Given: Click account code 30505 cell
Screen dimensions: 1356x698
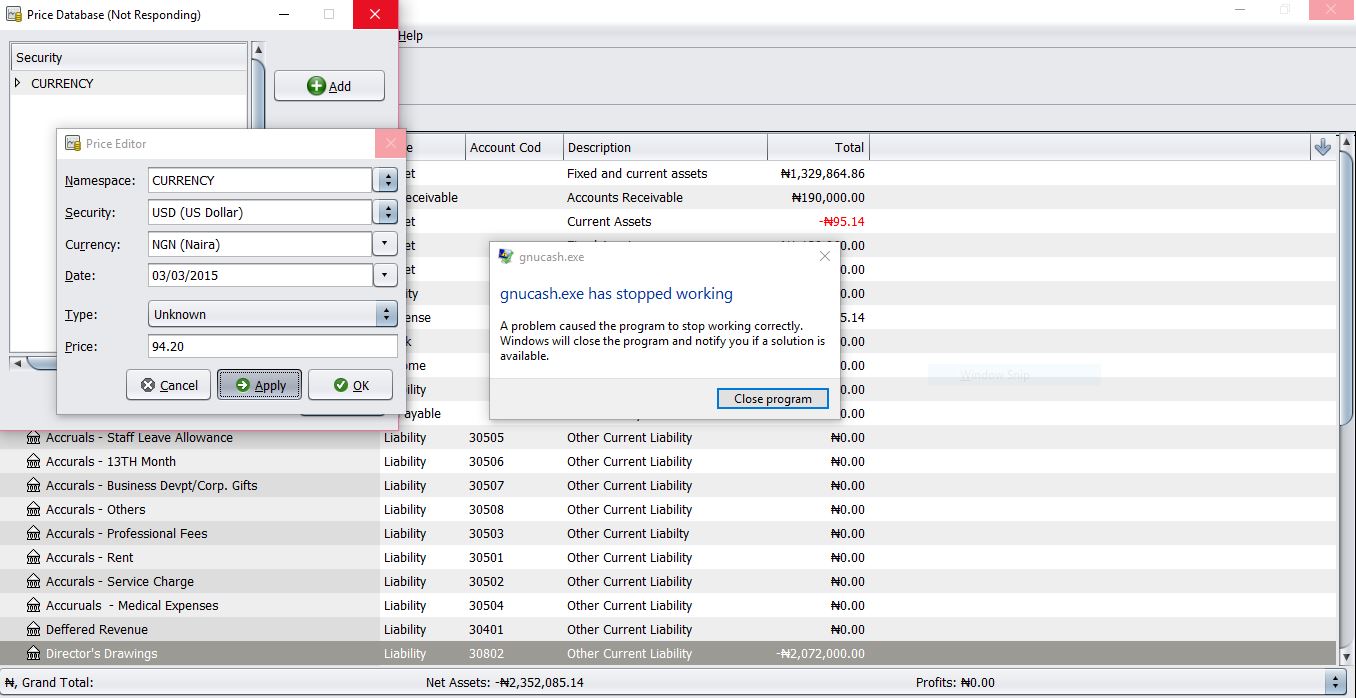Looking at the screenshot, I should coord(487,438).
